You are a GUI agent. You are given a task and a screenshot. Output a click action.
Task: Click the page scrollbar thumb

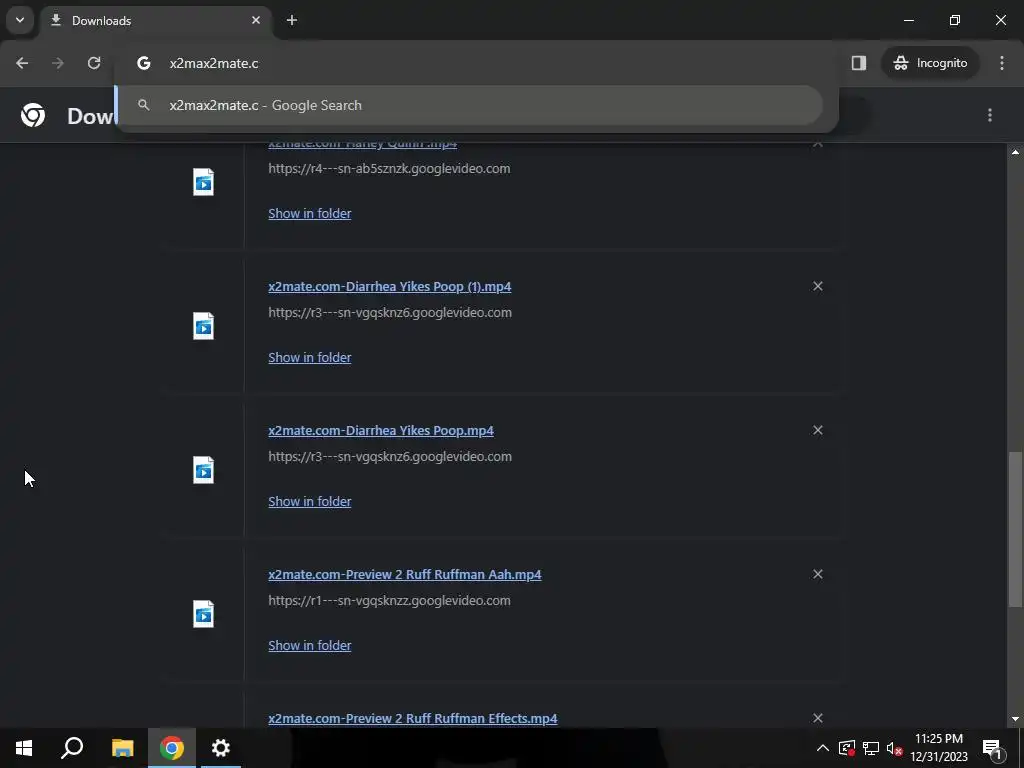click(1015, 529)
